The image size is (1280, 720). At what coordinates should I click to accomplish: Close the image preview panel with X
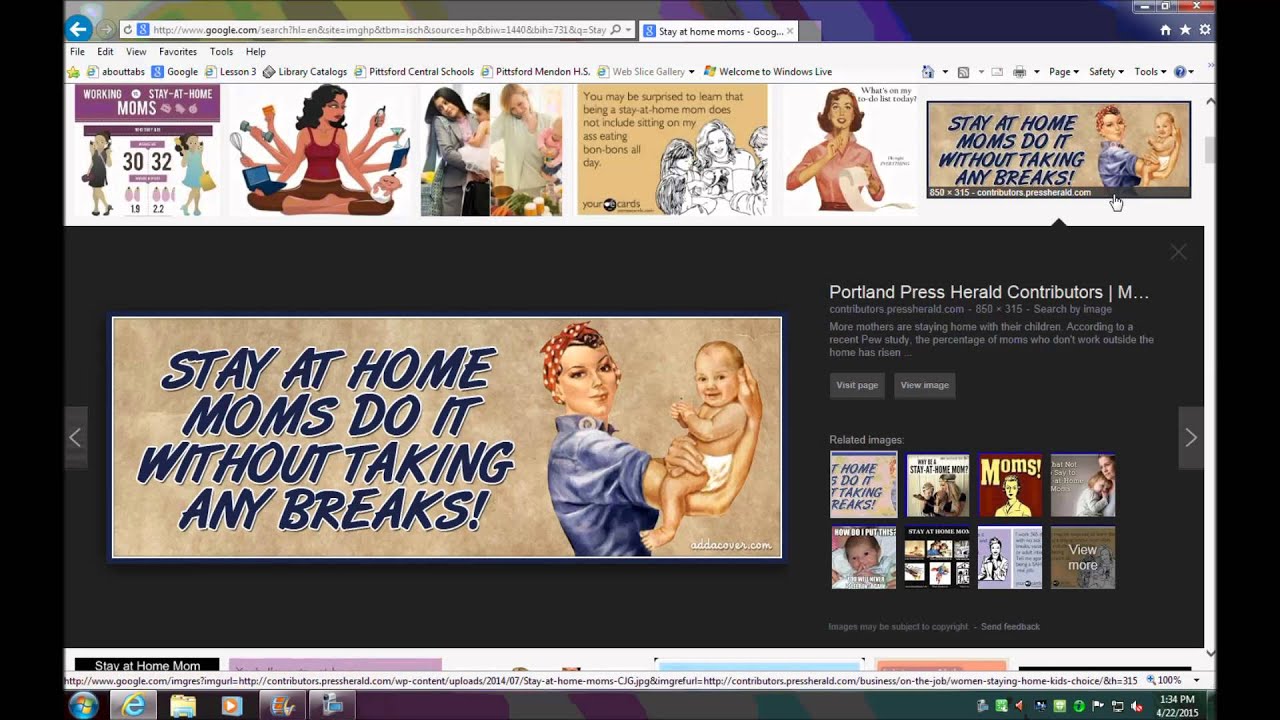click(1178, 253)
